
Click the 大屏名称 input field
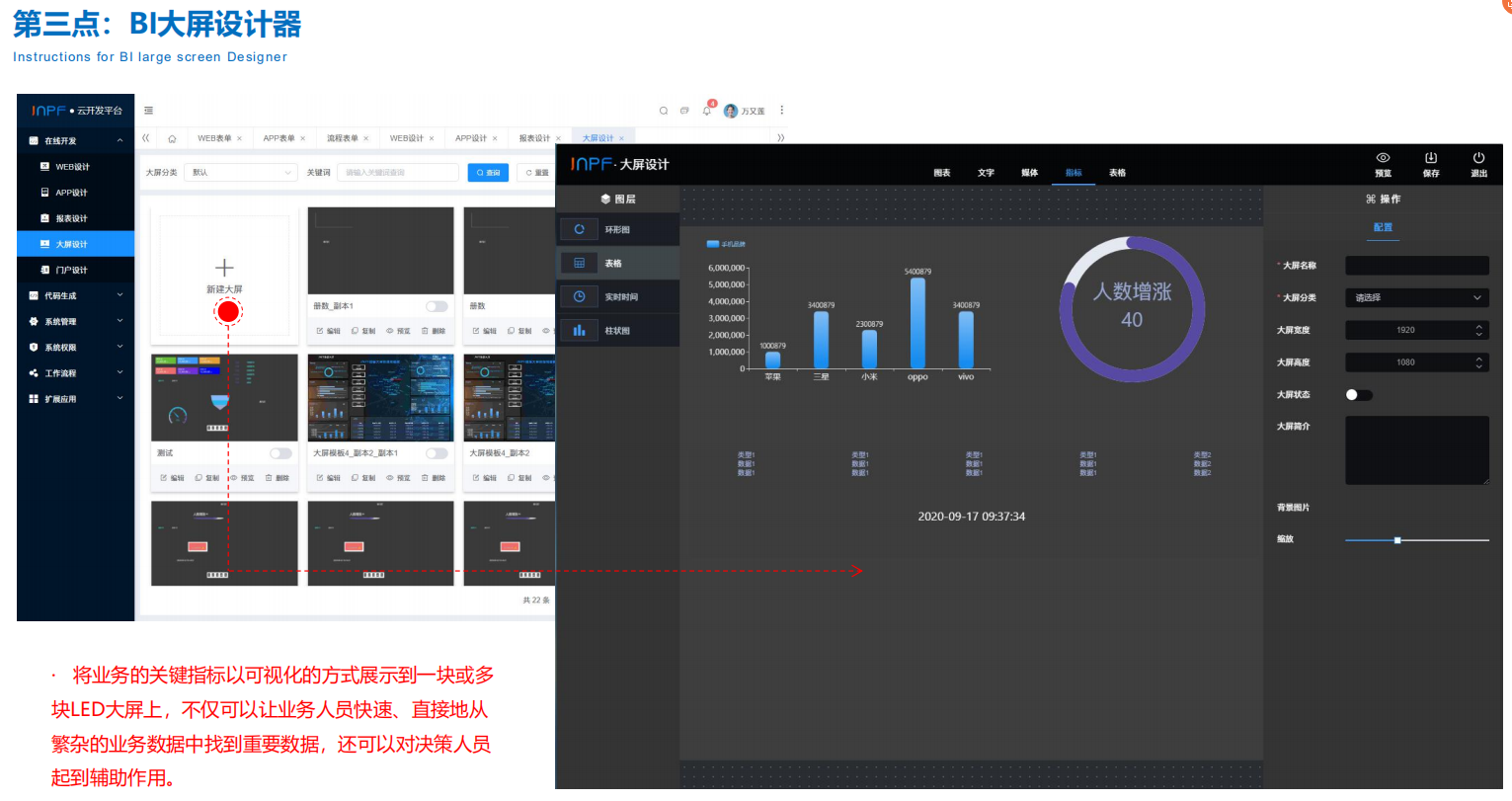click(x=1416, y=265)
